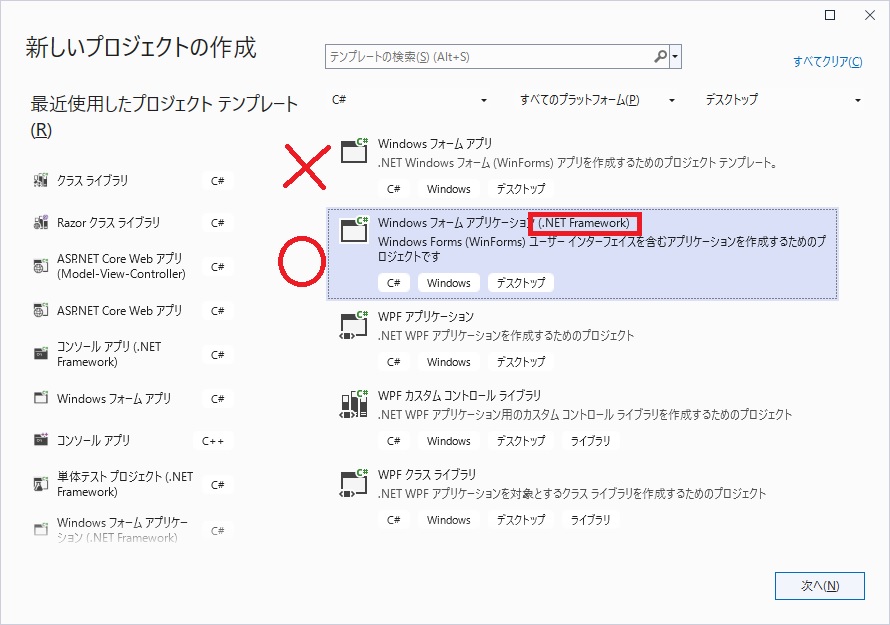The image size is (890, 625).
Task: Select WPF カスタム コントロール ライブラリ template title
Action: (x=459, y=395)
